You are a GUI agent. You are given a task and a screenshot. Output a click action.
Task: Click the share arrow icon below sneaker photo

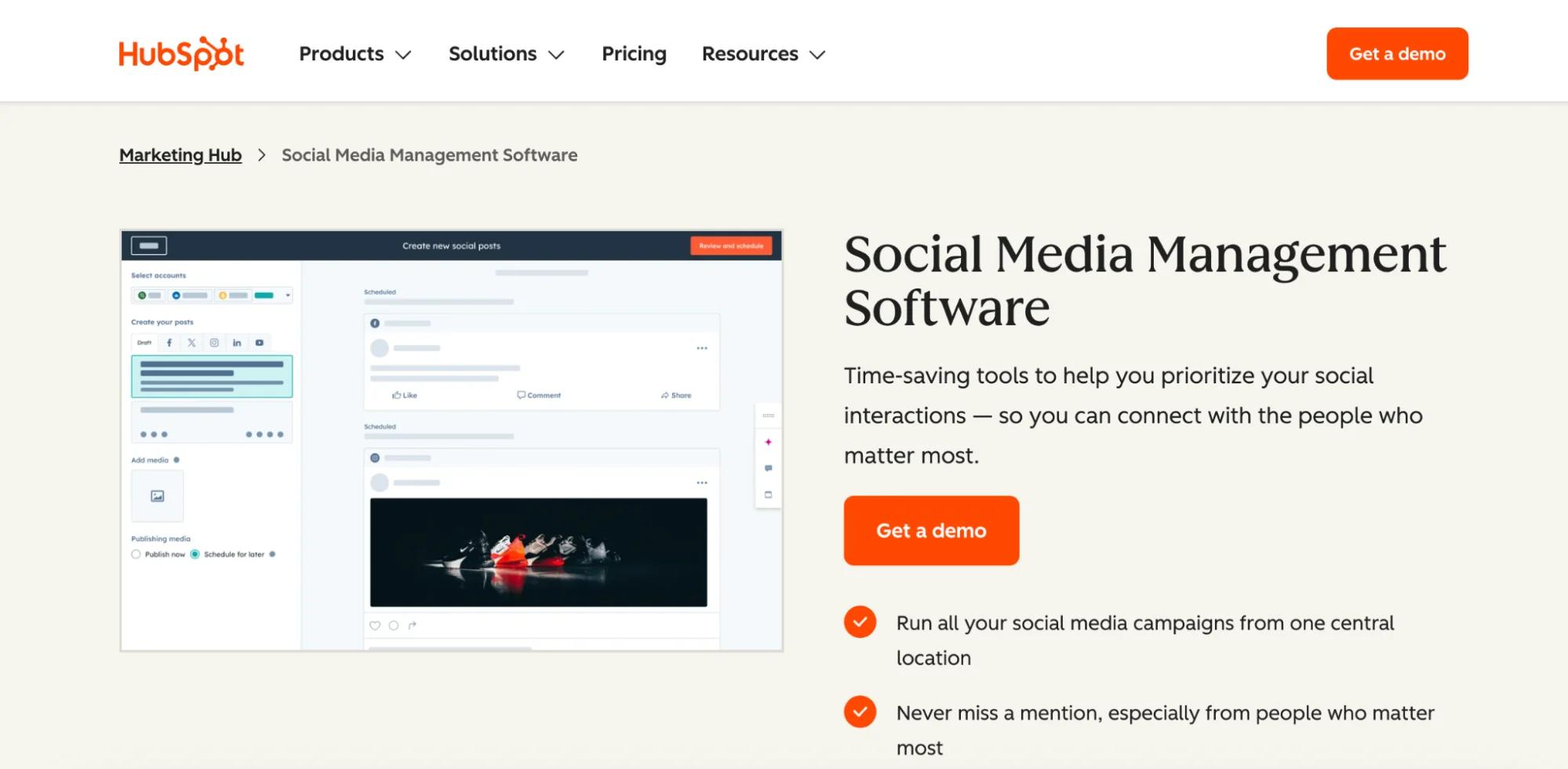(413, 626)
